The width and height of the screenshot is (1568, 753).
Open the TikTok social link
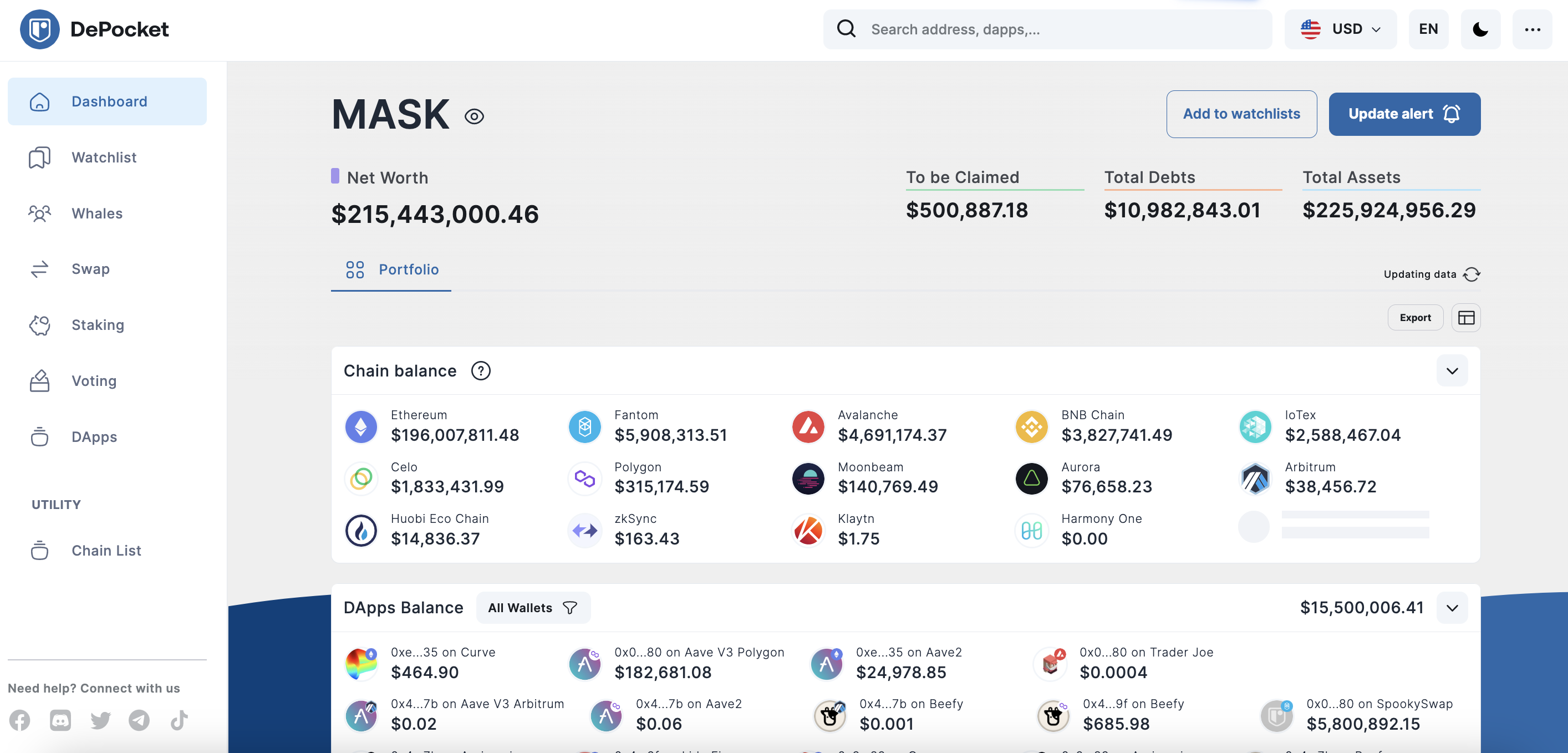[179, 720]
